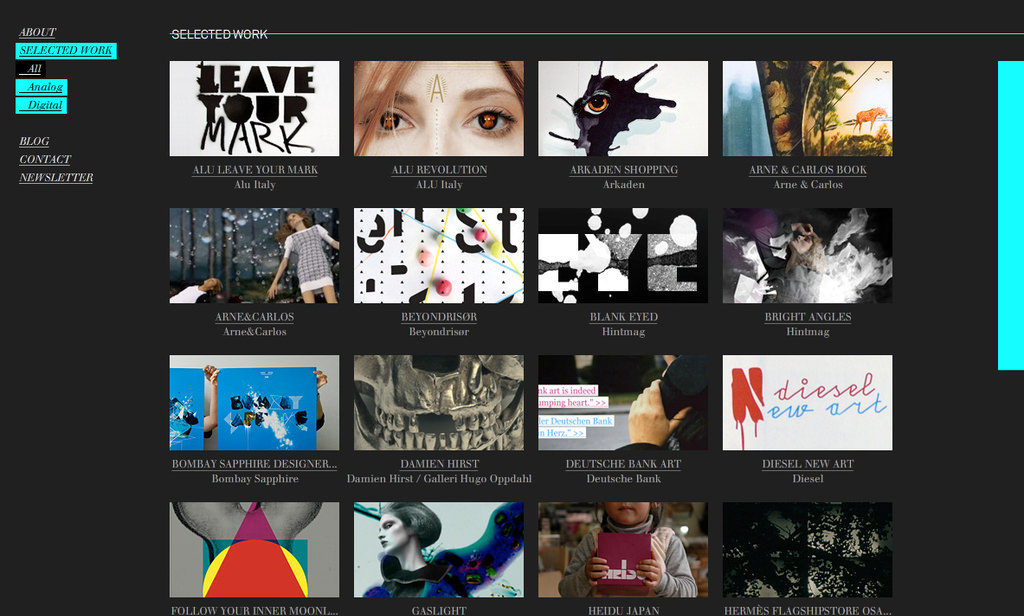The width and height of the screenshot is (1024, 616).
Task: Open the ABOUT page link
Action: click(x=37, y=32)
